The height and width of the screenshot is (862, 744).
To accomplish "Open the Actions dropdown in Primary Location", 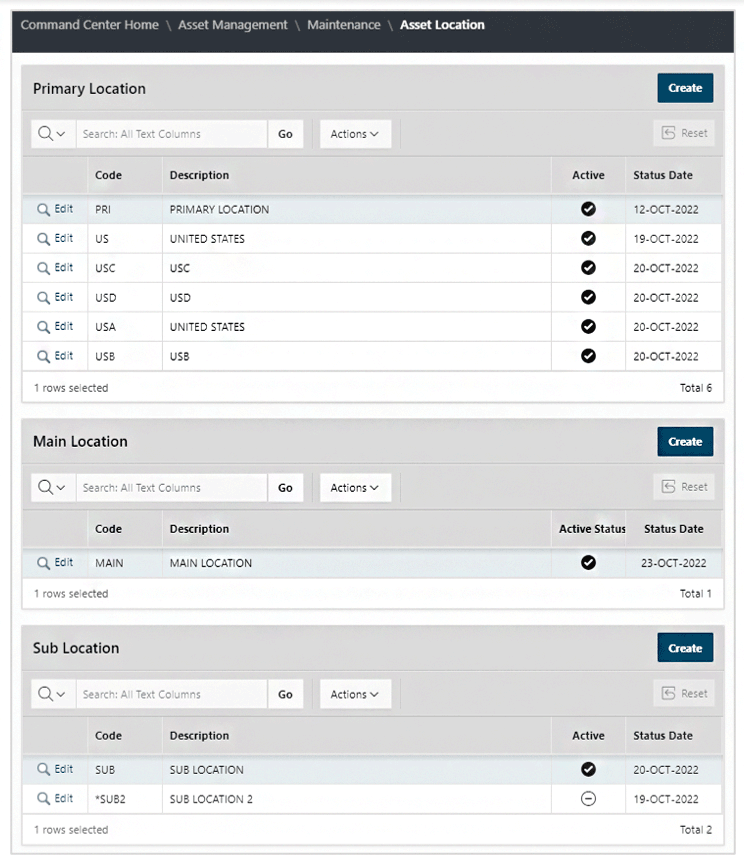I will [x=355, y=134].
